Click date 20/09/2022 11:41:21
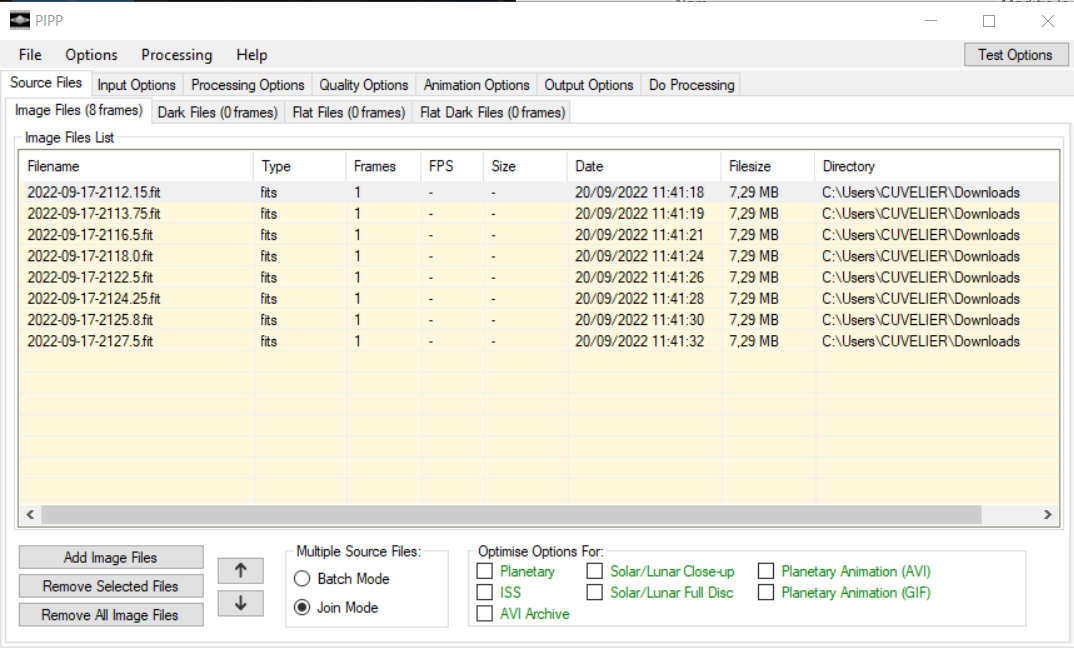 [639, 235]
